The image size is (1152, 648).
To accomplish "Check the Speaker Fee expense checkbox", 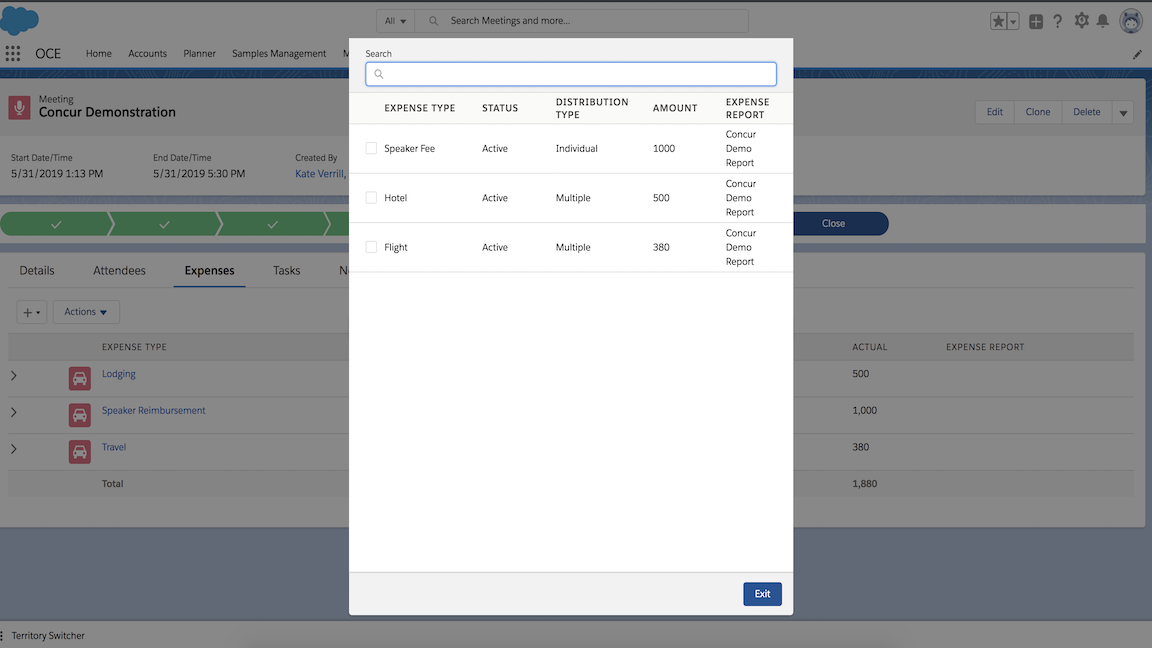I will point(371,148).
